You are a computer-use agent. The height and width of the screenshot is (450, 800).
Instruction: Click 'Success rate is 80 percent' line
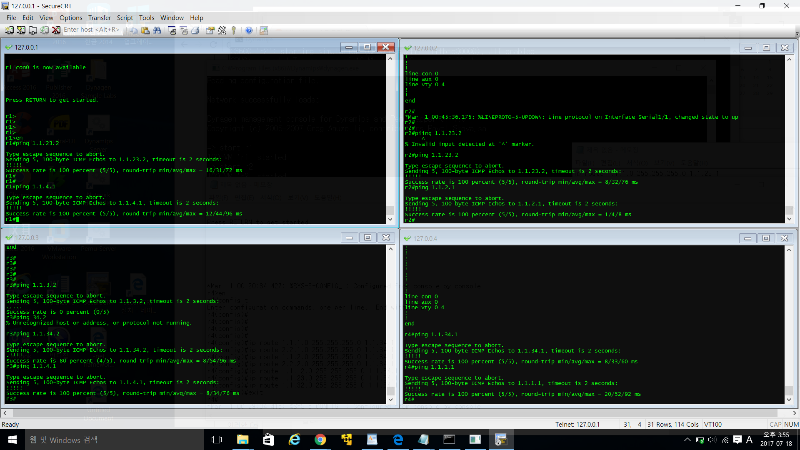(x=121, y=361)
